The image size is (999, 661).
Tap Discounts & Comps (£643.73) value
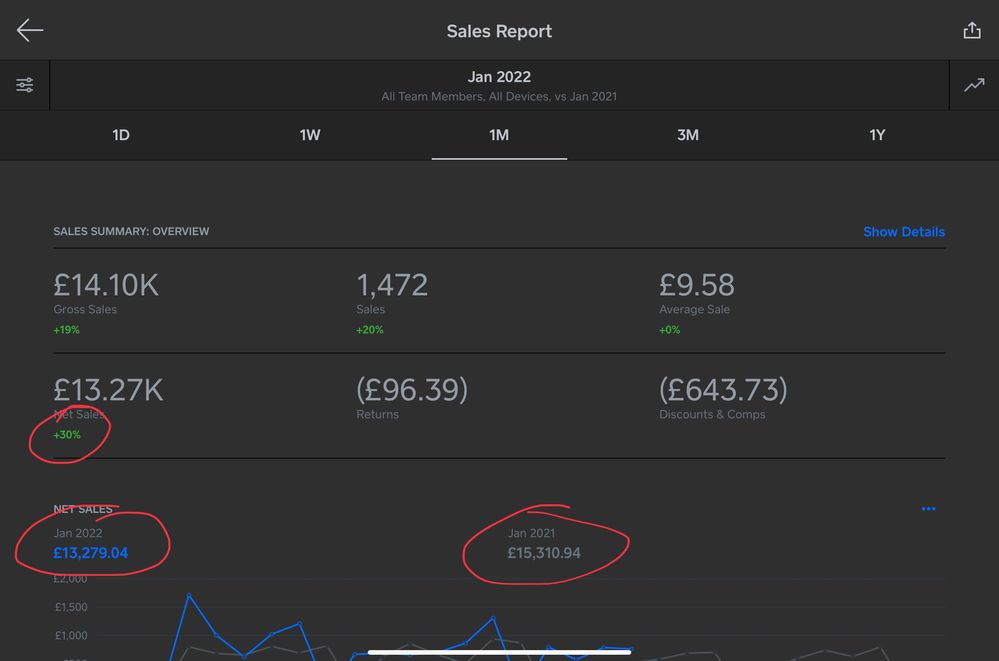coord(723,390)
